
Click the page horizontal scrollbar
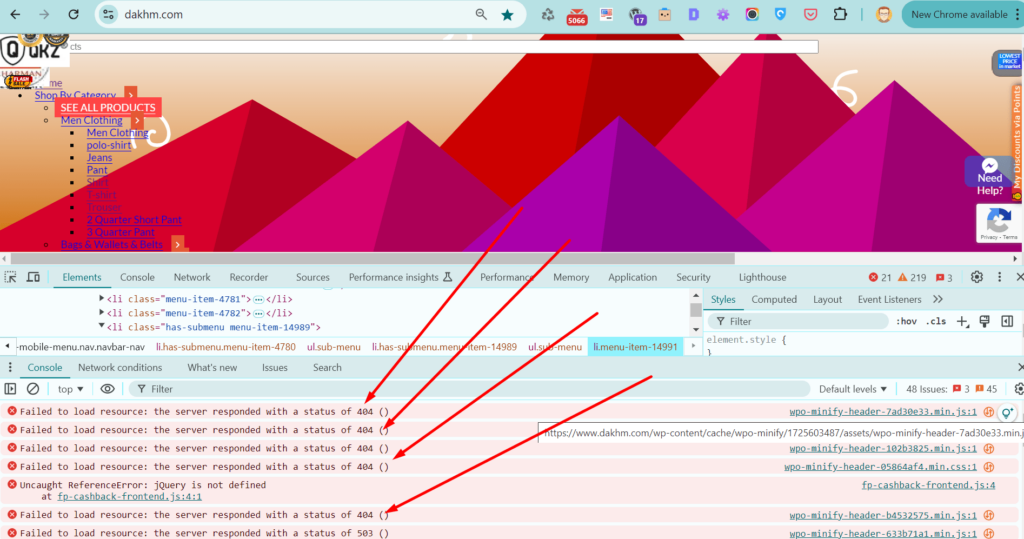372,258
